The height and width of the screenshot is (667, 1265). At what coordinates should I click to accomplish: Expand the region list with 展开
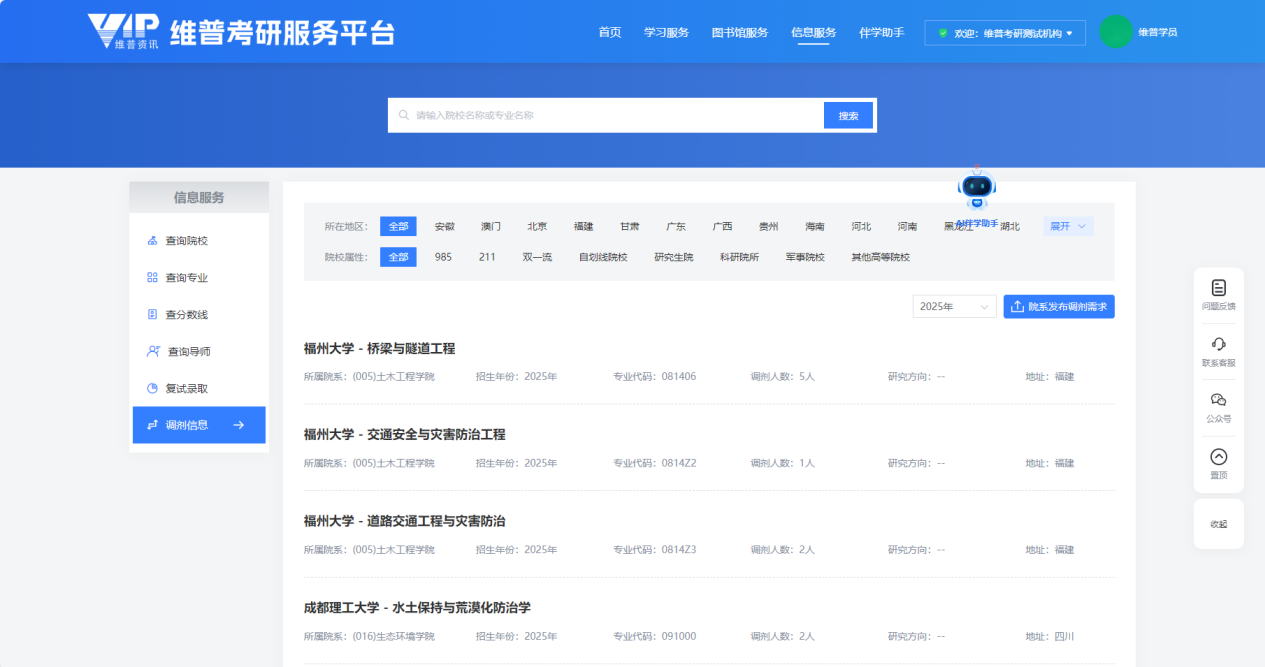1067,227
